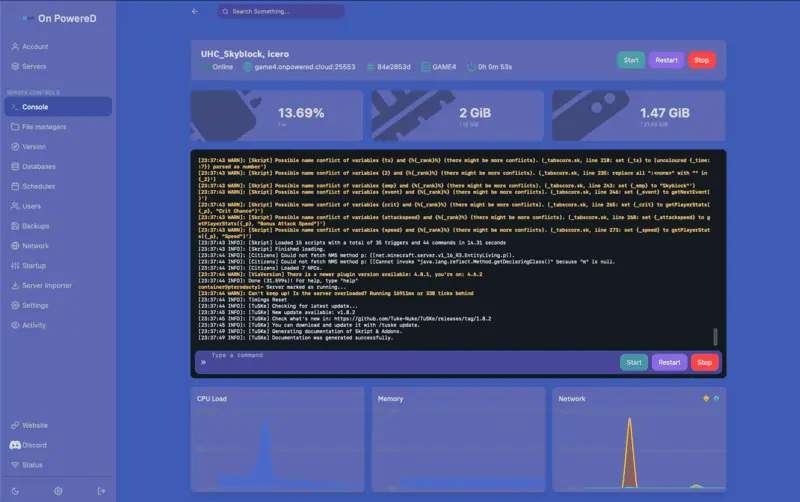Click the teal legend icon on the Network chart
This screenshot has height=502, width=800.
click(716, 398)
